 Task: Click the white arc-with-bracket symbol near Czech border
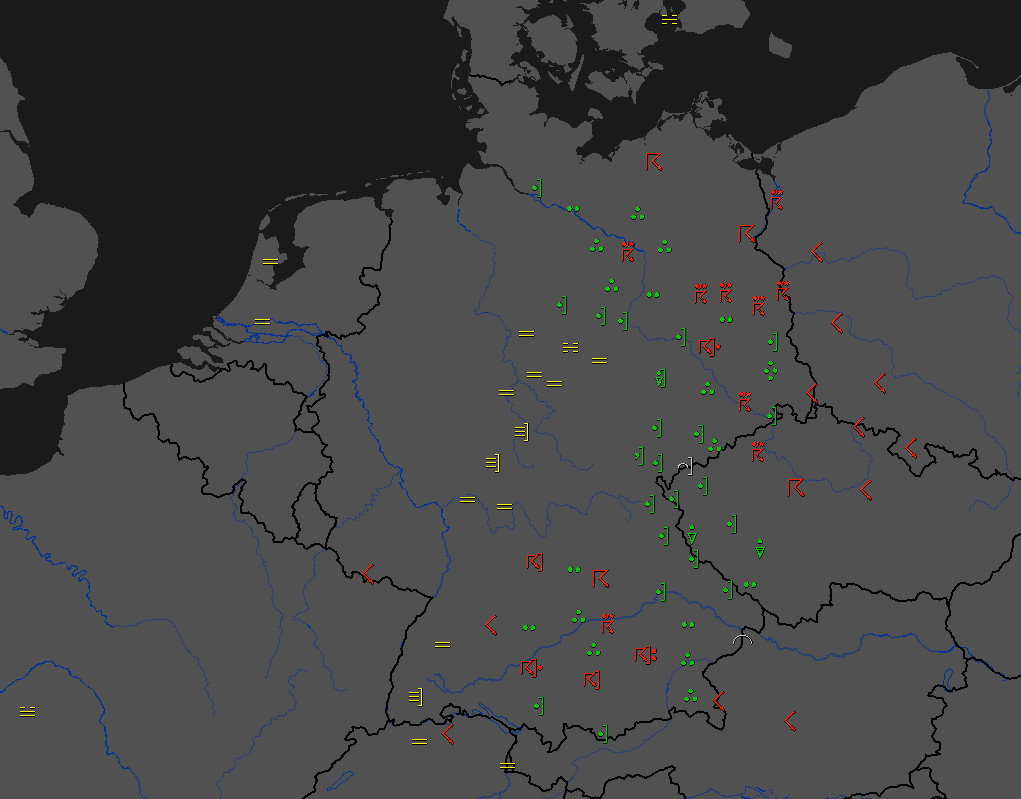(684, 466)
